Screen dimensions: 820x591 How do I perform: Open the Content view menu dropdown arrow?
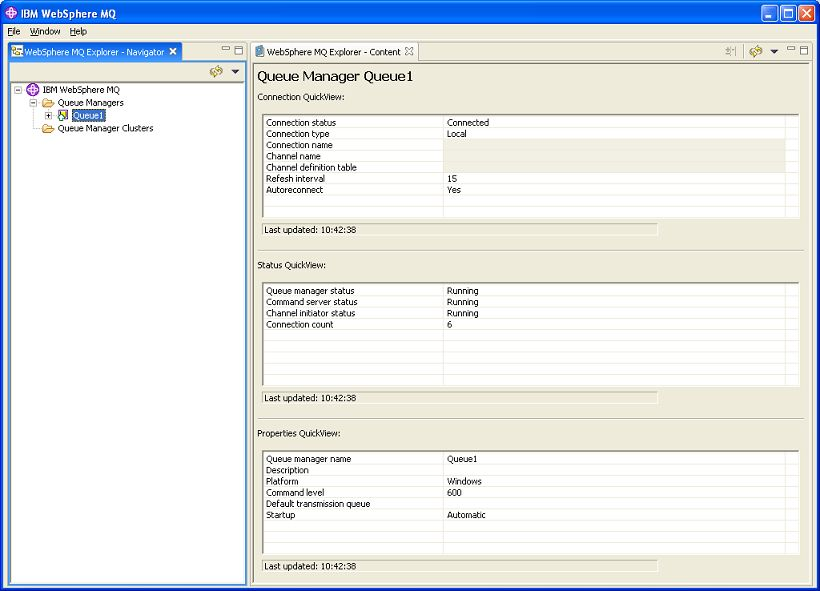[775, 51]
